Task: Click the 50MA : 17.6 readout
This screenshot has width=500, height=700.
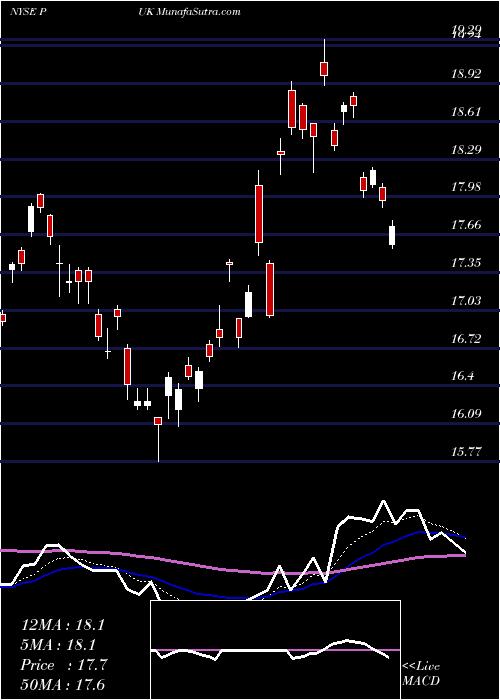Action: click(62, 685)
